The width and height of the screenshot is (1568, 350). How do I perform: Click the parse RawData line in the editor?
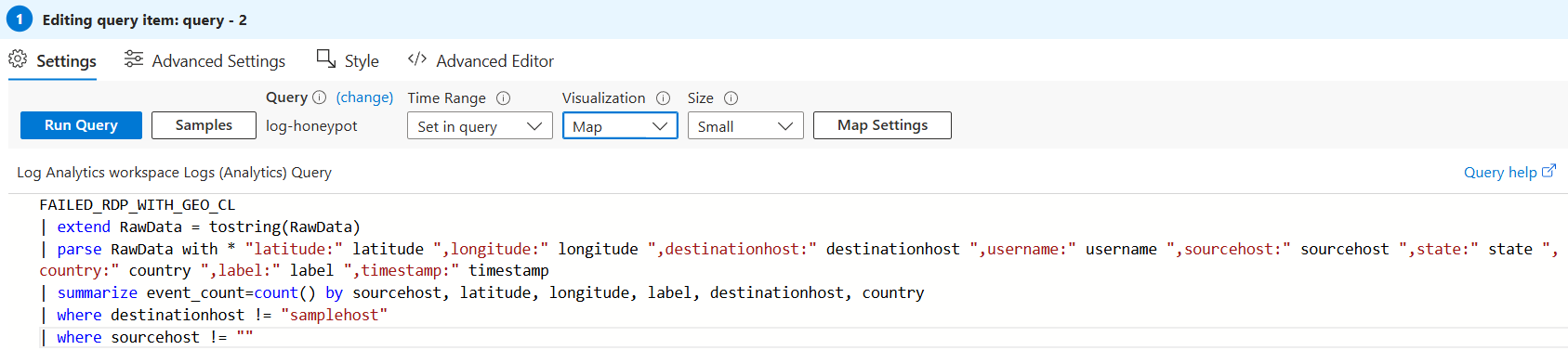(x=798, y=260)
